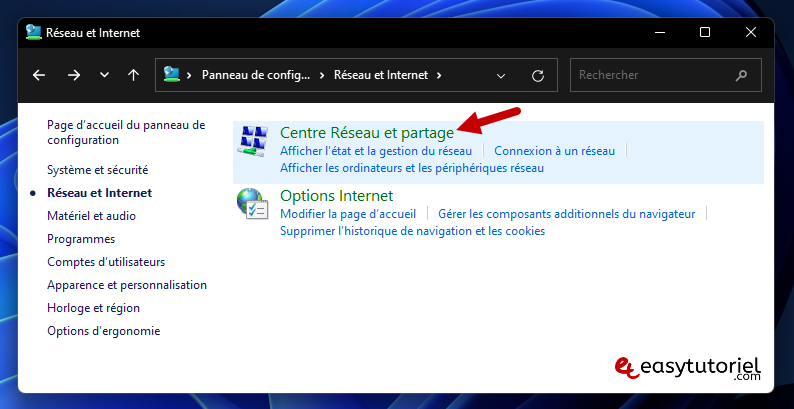
Task: Select Réseau et Internet in sidebar
Action: coord(99,193)
